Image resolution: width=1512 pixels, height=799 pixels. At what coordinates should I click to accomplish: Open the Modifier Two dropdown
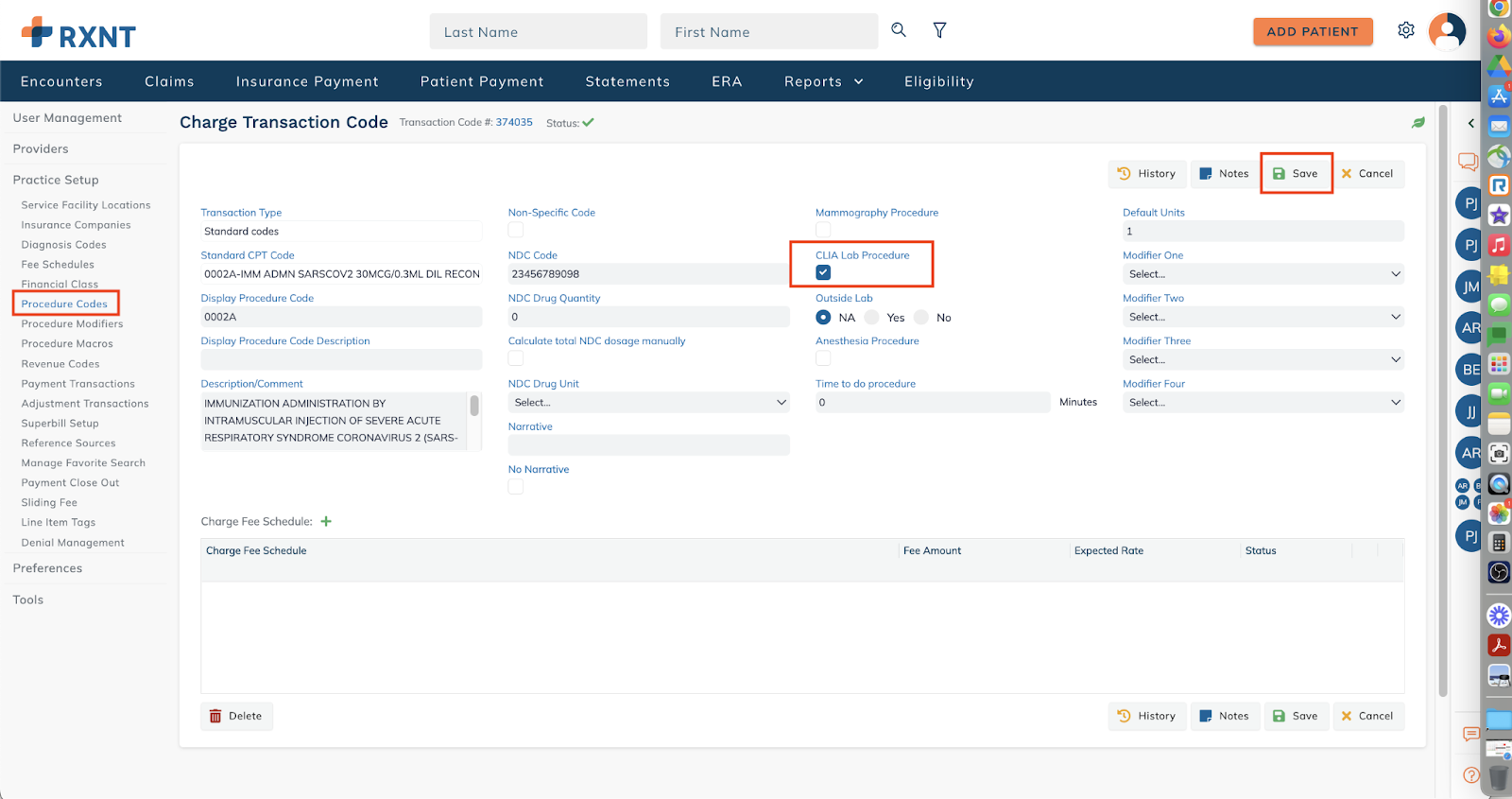coord(1263,317)
